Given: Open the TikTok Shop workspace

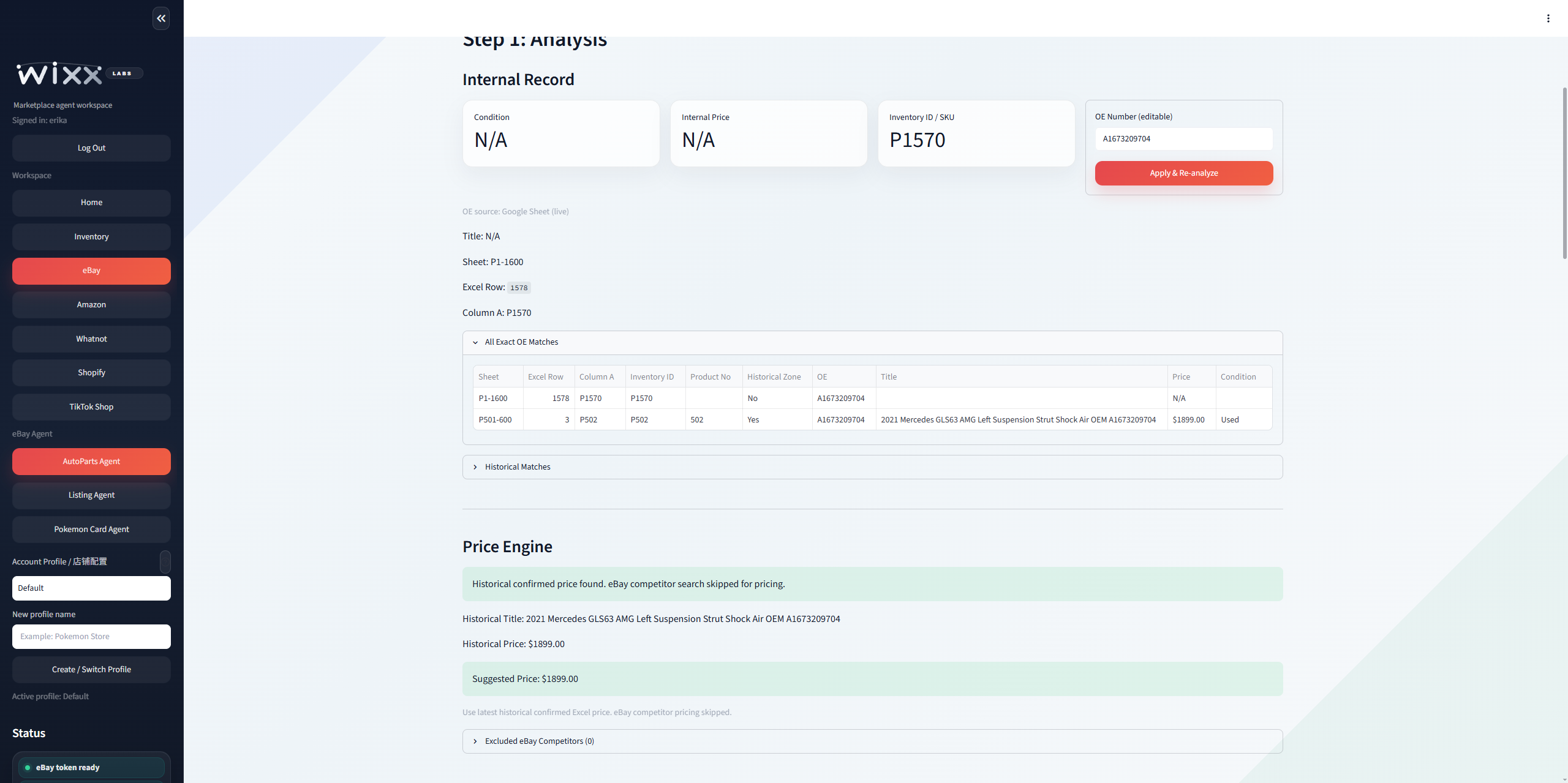Looking at the screenshot, I should pos(91,407).
